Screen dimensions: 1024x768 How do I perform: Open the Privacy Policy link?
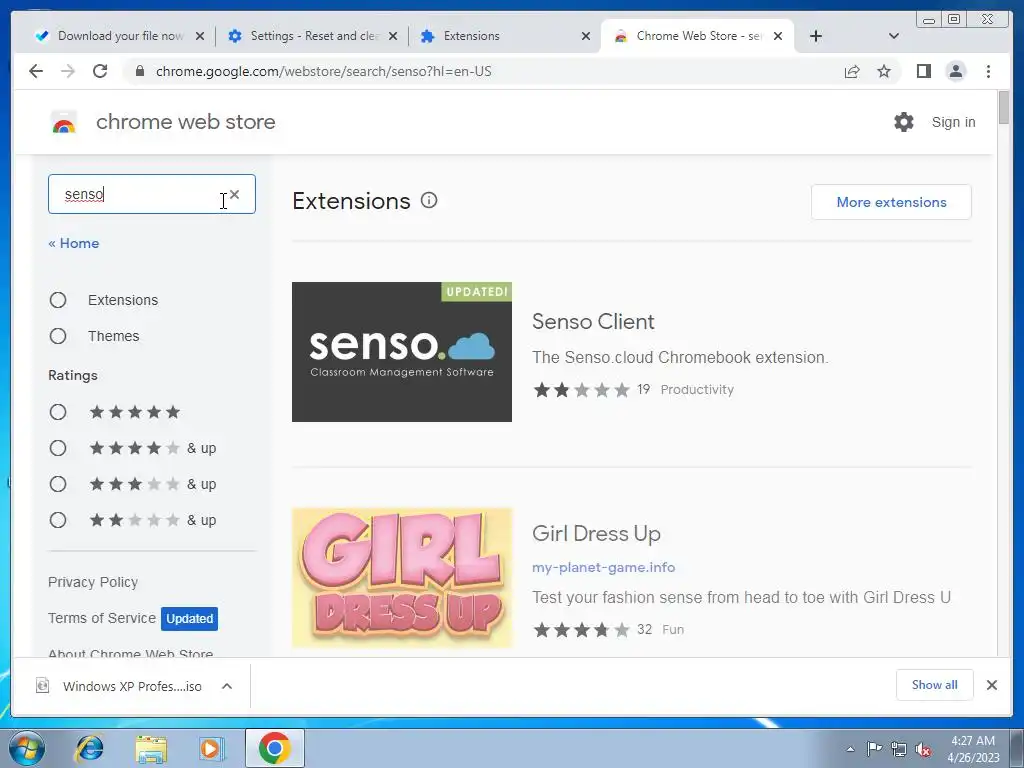point(93,582)
